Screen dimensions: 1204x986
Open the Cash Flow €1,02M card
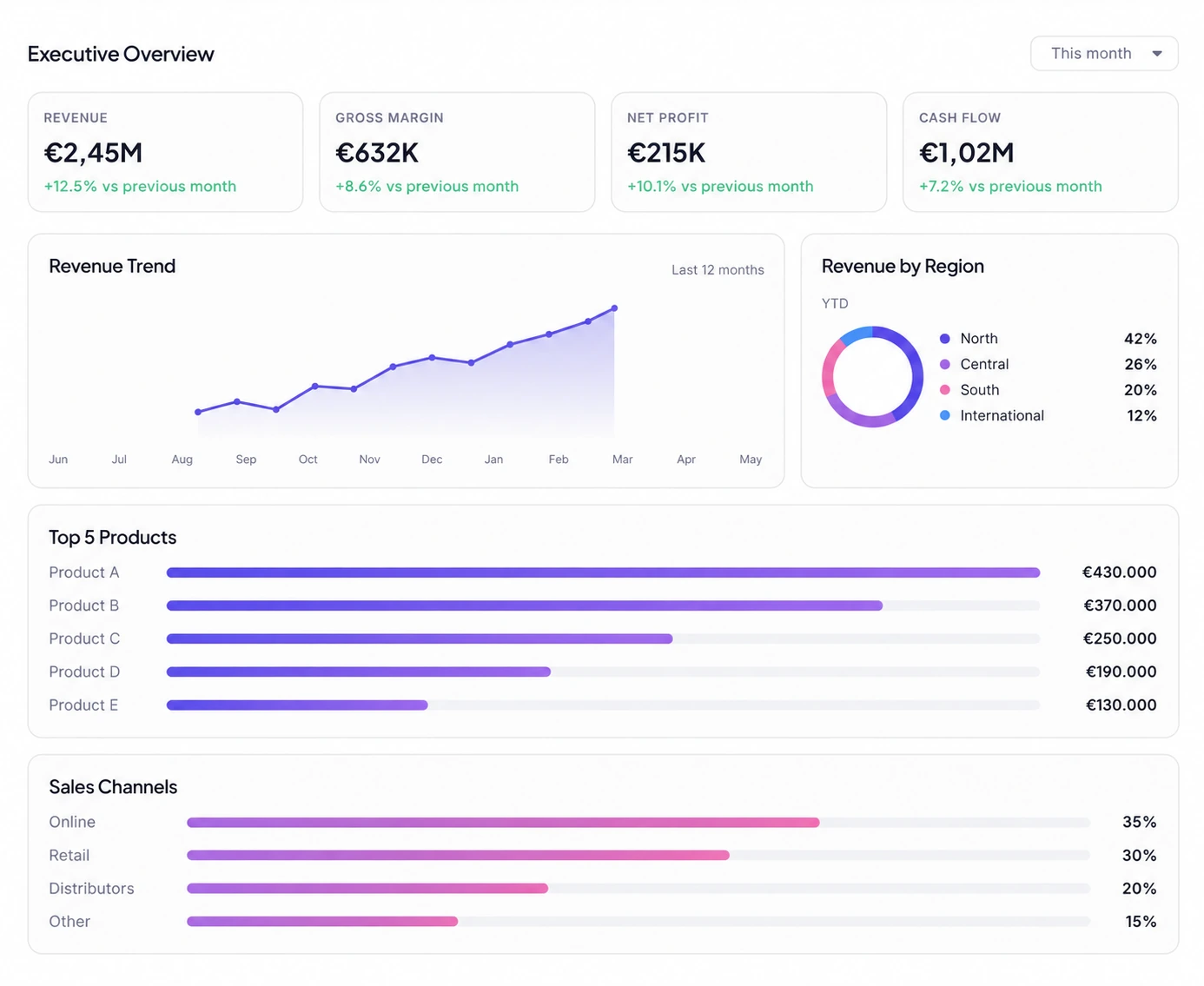(1041, 152)
